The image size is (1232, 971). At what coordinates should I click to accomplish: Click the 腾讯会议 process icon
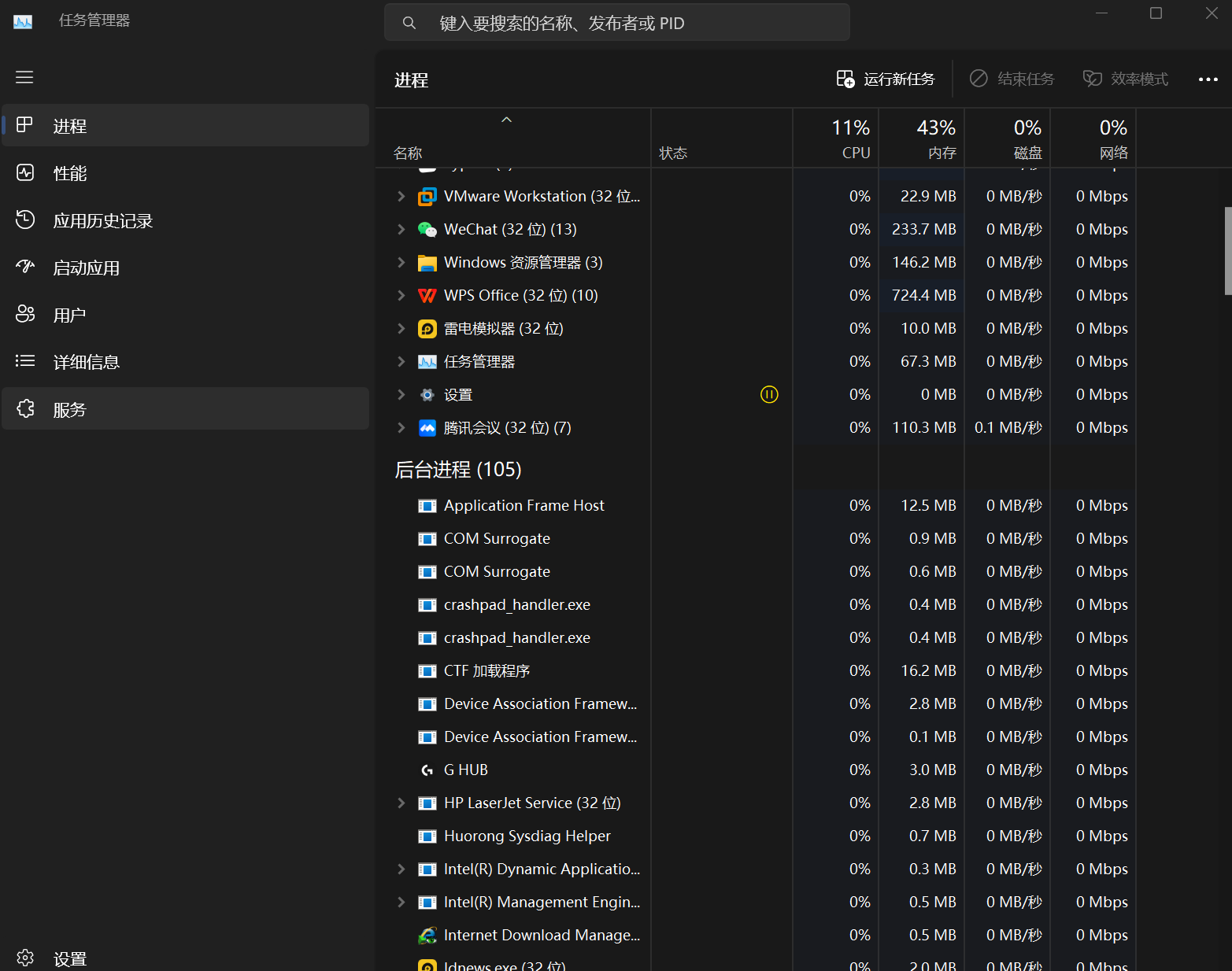(x=427, y=427)
